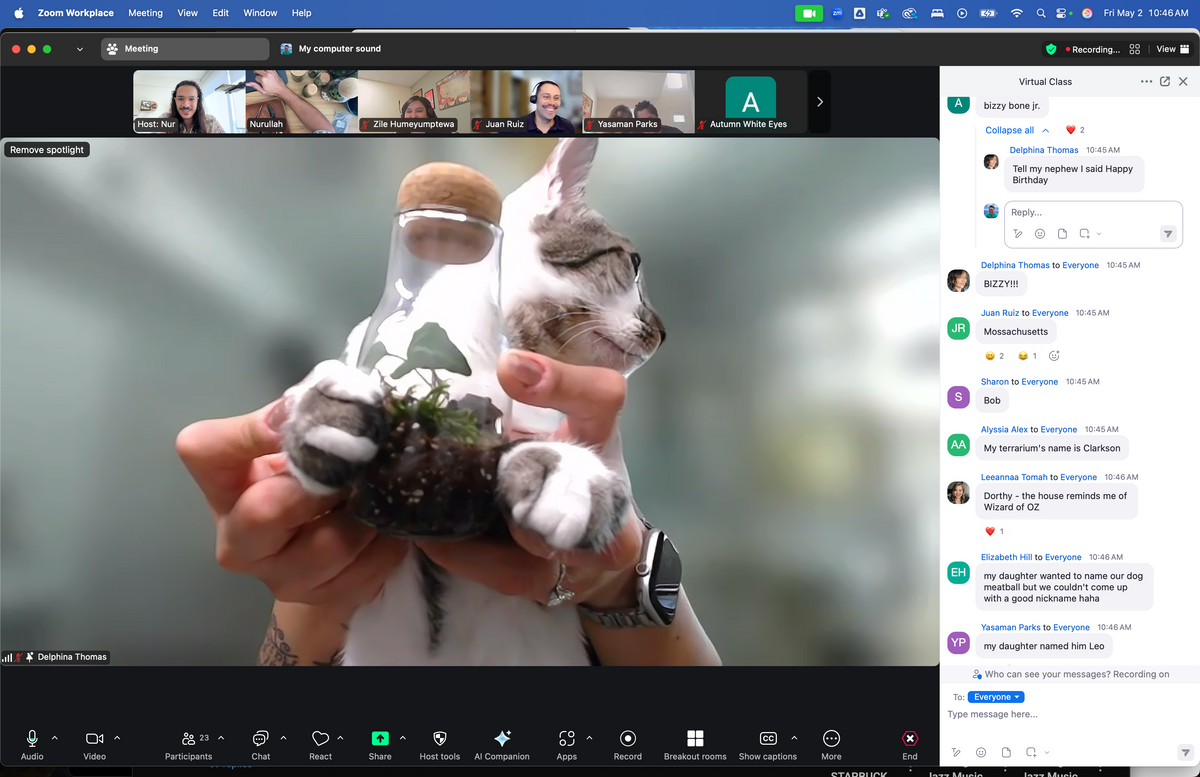Viewport: 1200px width, 777px height.
Task: Expand the audio options caret
Action: click(x=54, y=738)
